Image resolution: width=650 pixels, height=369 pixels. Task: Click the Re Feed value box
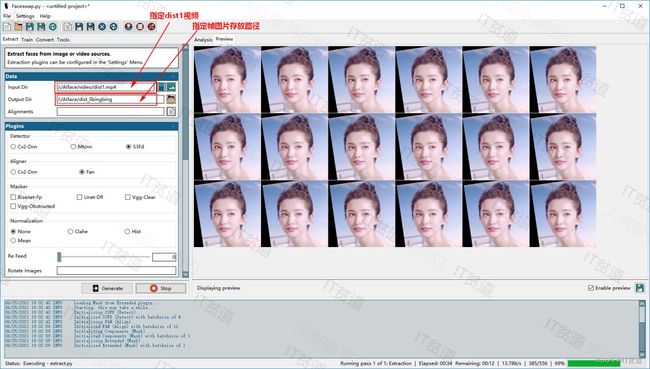[x=164, y=257]
